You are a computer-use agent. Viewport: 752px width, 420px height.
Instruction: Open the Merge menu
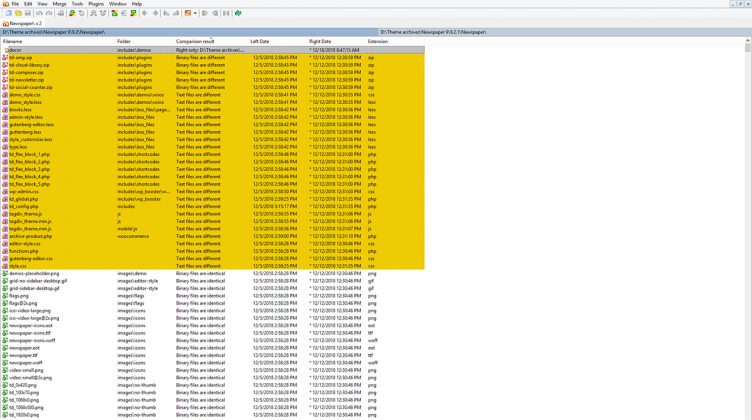pos(59,4)
